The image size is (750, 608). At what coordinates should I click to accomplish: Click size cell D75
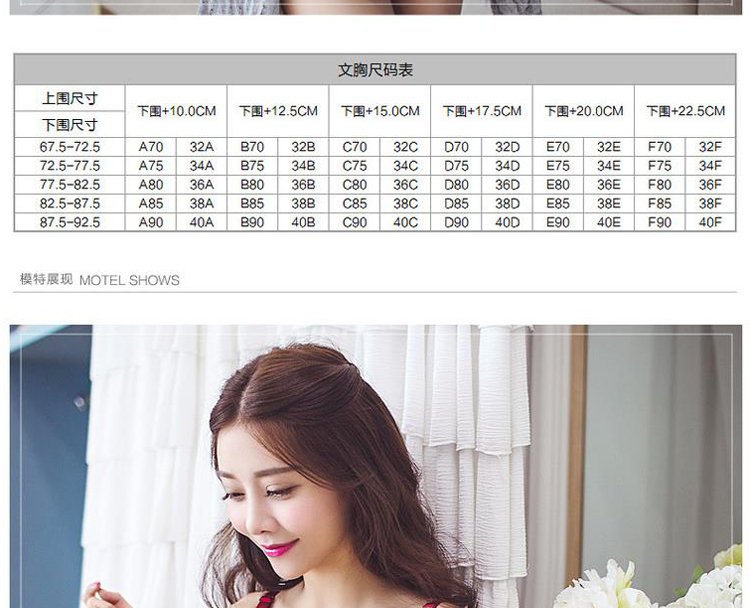click(456, 166)
